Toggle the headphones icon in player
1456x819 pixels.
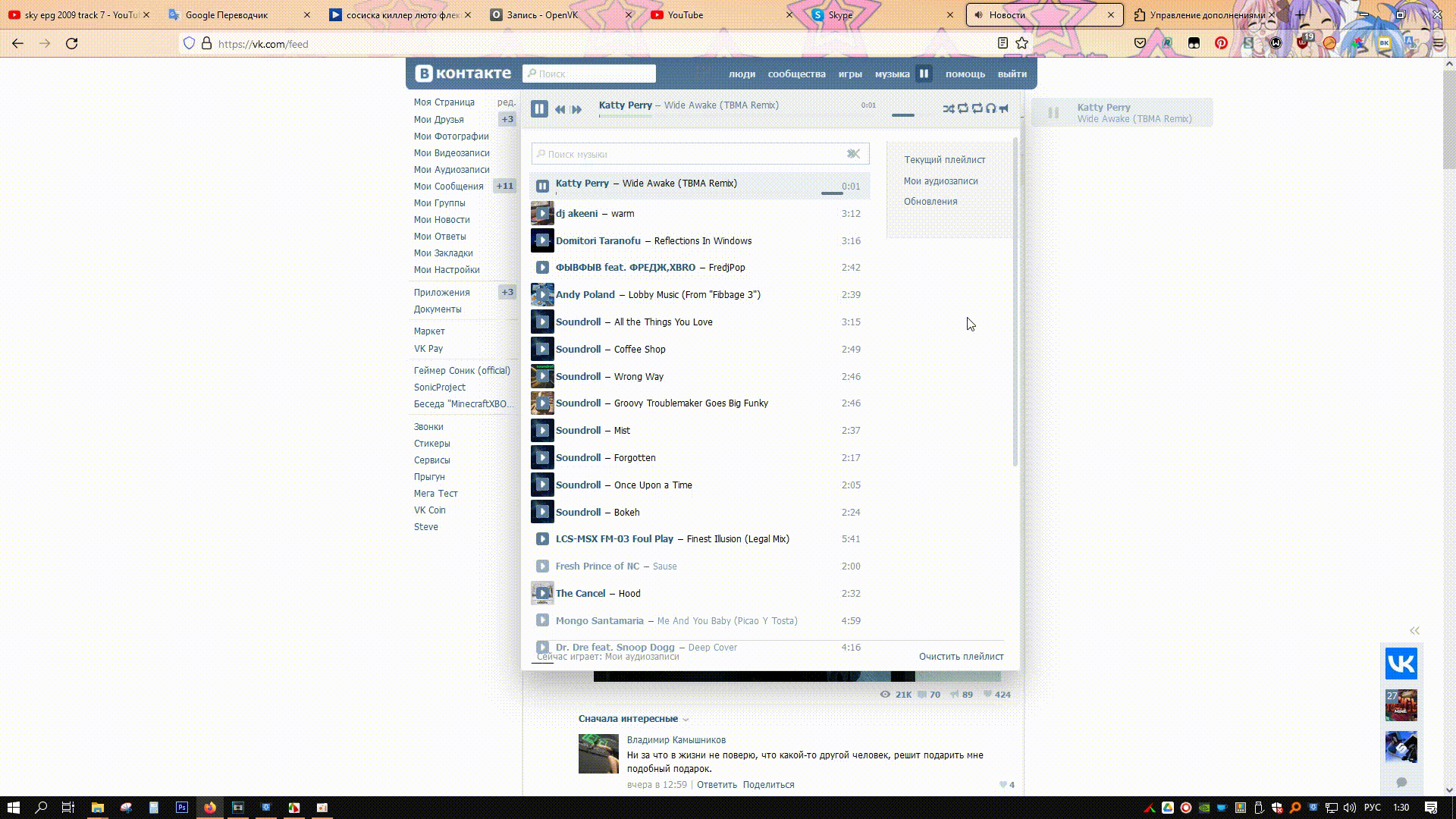coord(990,108)
